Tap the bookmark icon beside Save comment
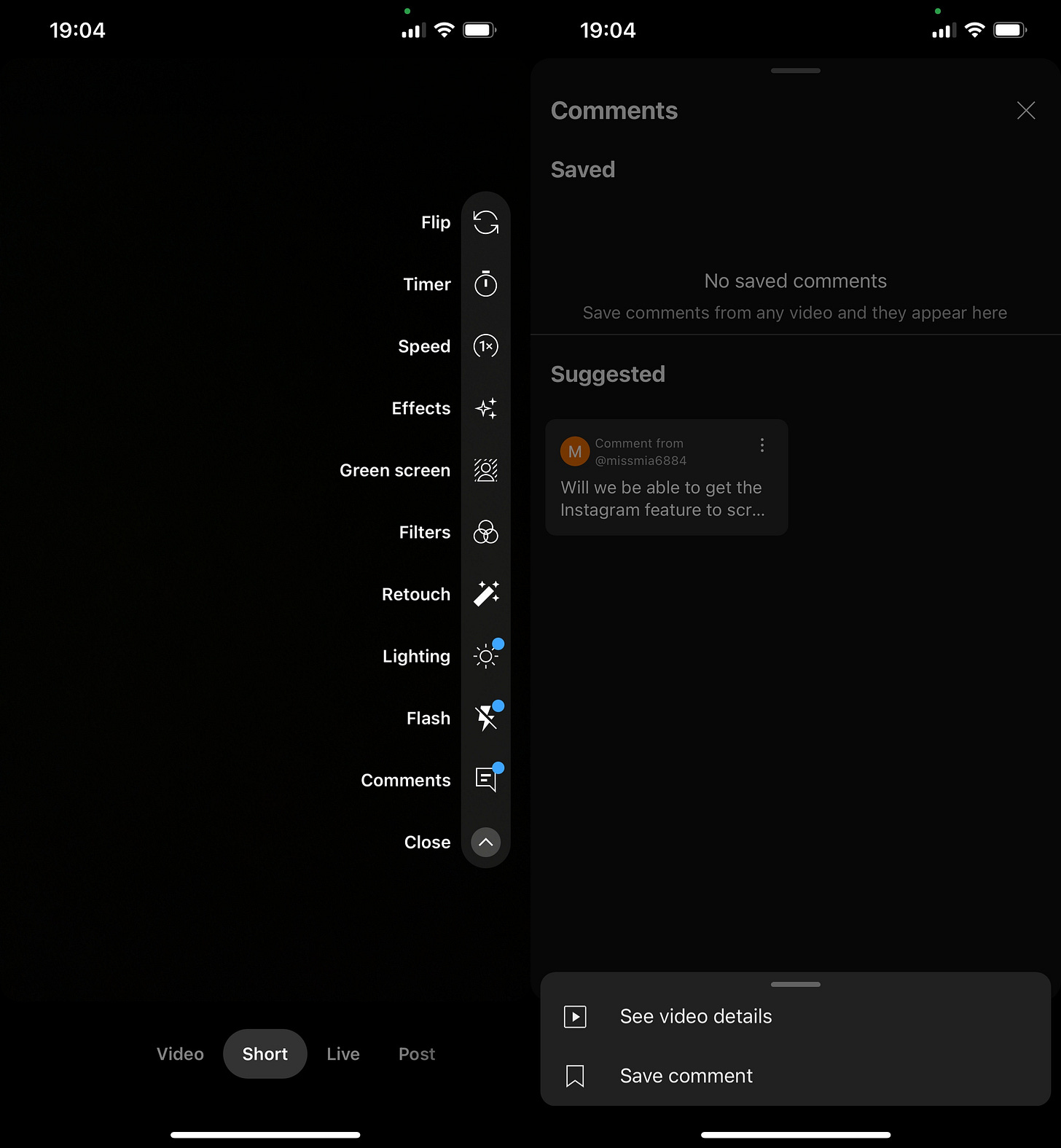This screenshot has width=1061, height=1148. (575, 1076)
